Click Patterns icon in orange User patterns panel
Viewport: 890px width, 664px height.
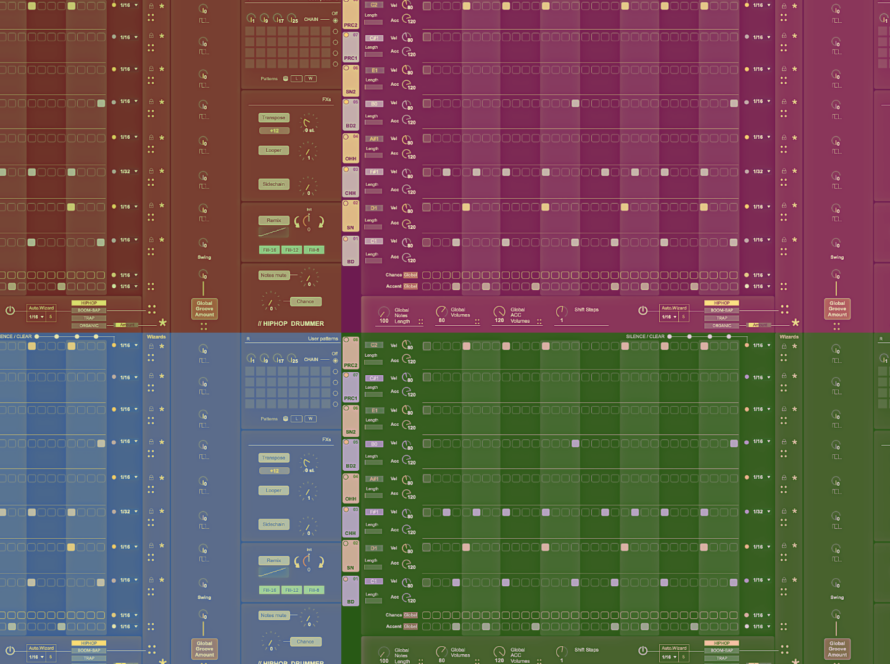tap(285, 78)
